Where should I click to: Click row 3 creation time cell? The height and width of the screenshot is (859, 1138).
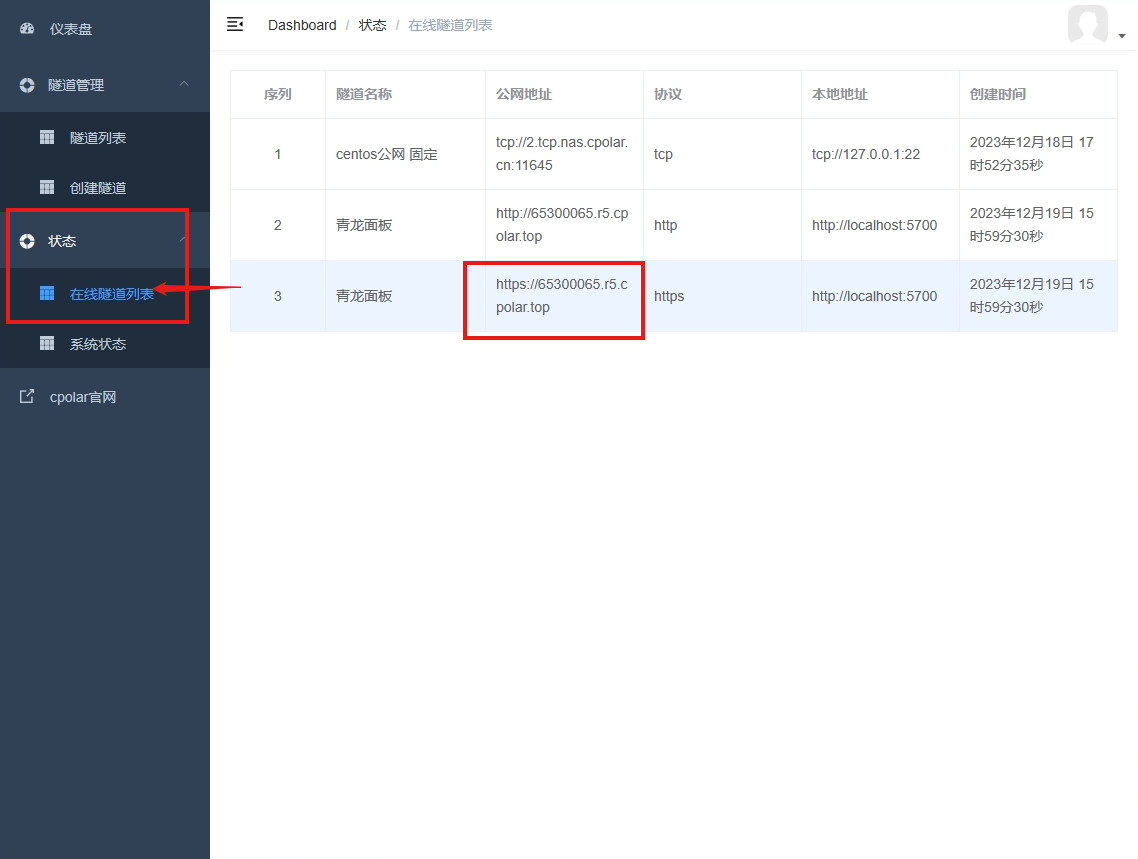[x=1039, y=296]
